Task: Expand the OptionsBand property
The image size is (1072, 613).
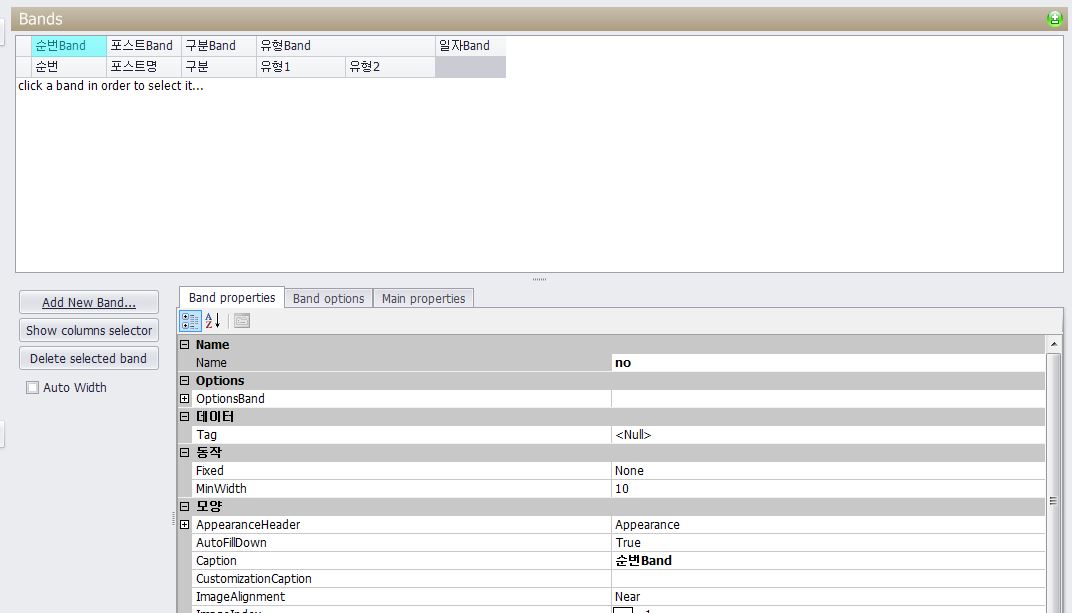Action: pos(185,398)
